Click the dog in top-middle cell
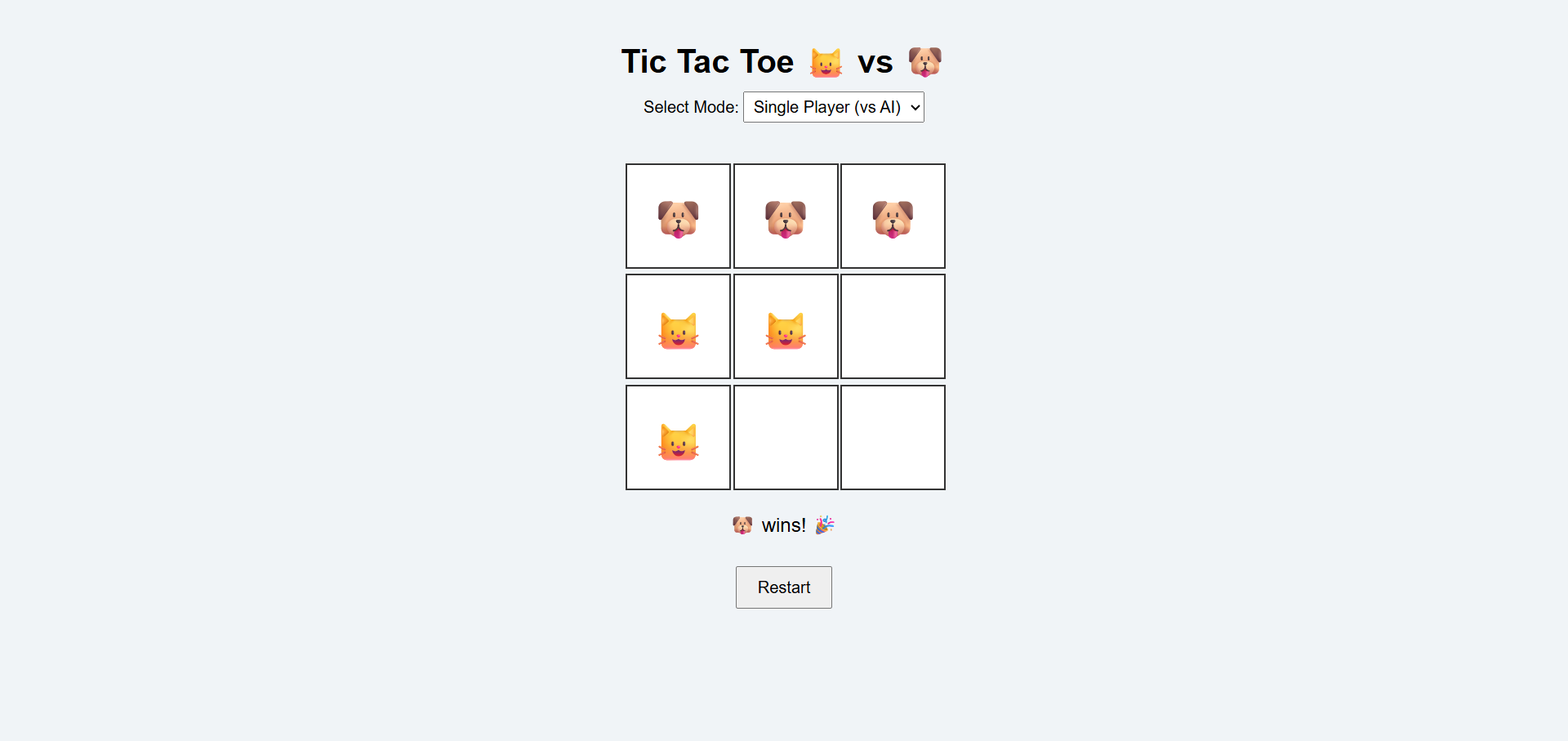The height and width of the screenshot is (741, 1568). pyautogui.click(x=786, y=219)
